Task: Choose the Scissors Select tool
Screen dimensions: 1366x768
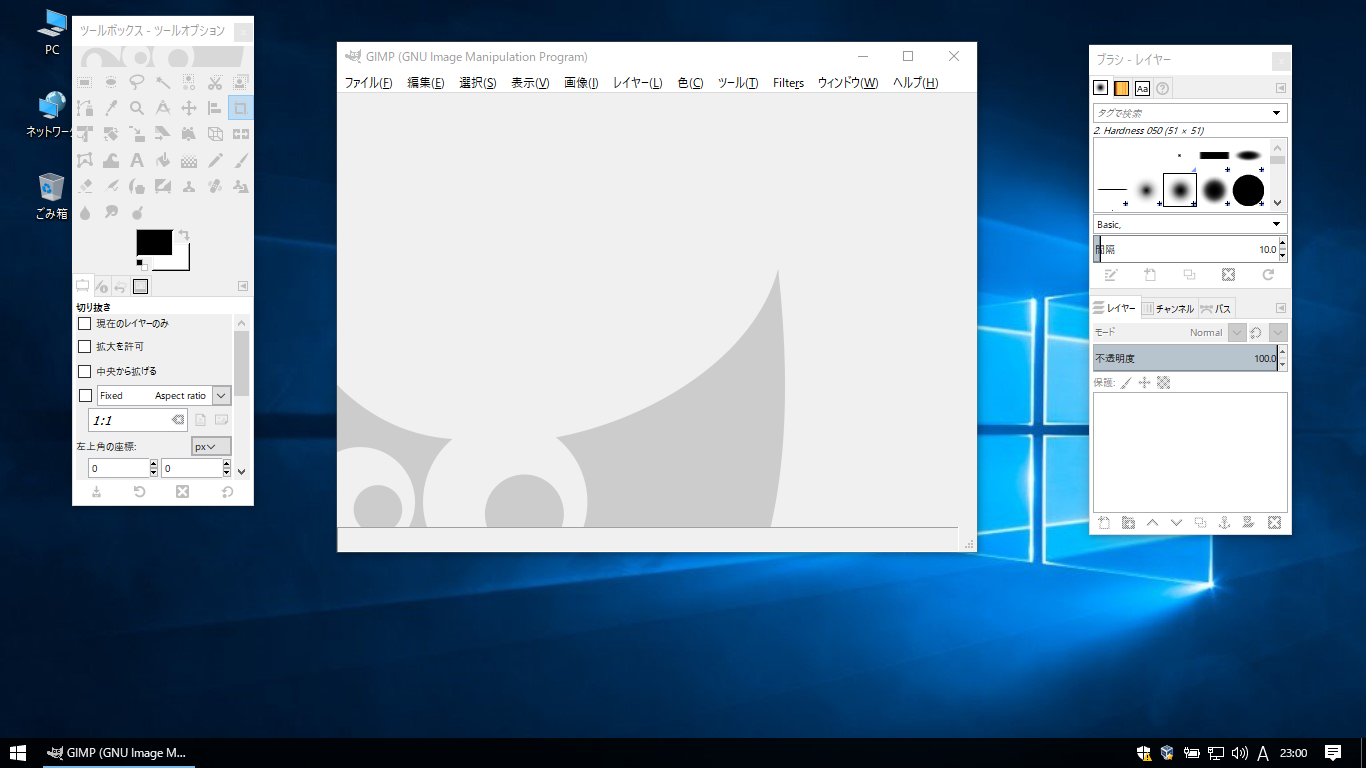Action: pyautogui.click(x=215, y=82)
